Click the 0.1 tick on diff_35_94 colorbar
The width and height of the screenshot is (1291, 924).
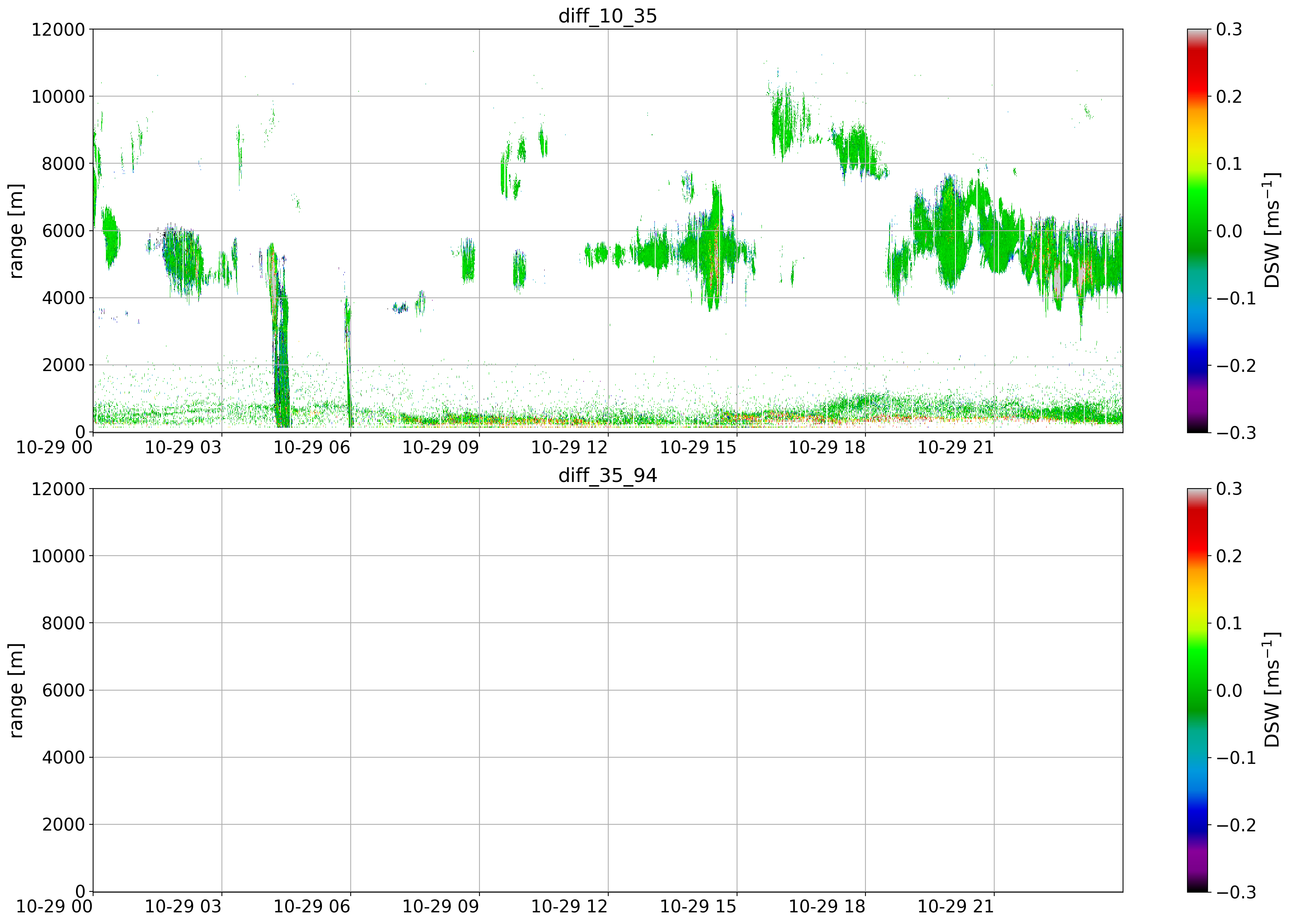point(1229,623)
